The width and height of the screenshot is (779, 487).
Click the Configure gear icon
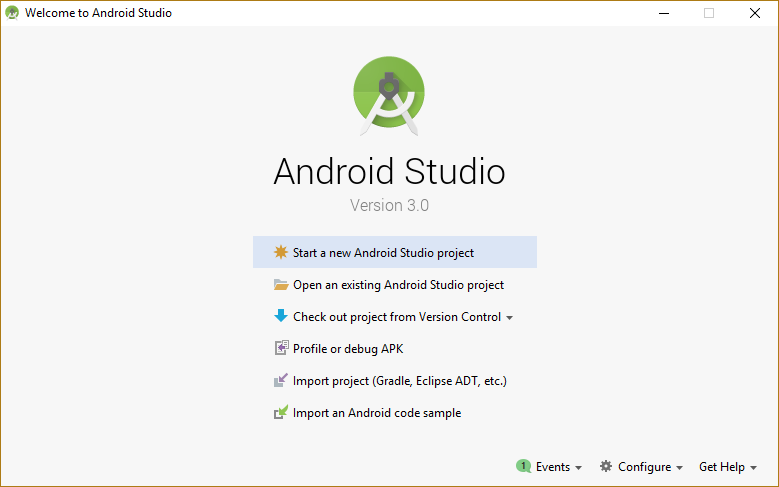click(x=606, y=466)
